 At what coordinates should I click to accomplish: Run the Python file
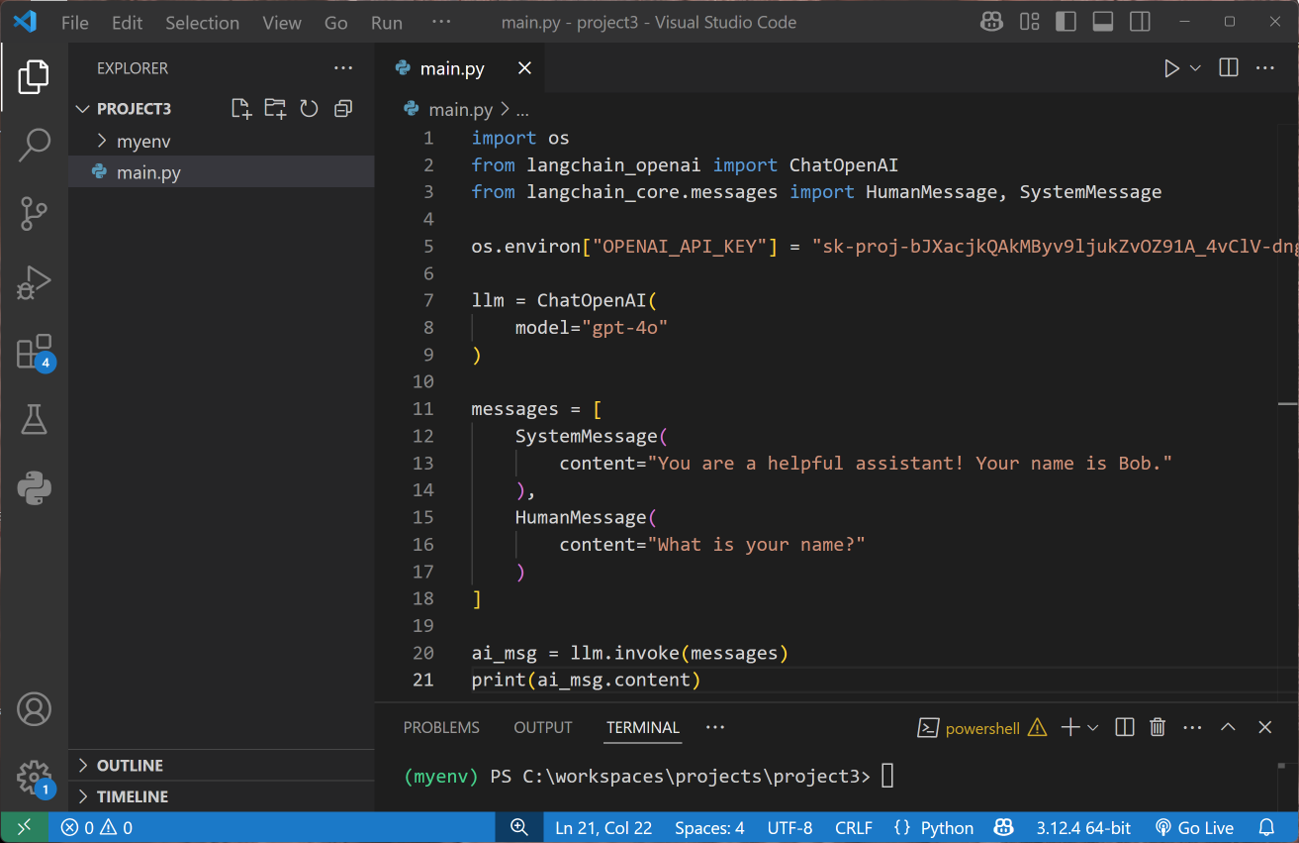(x=1171, y=68)
